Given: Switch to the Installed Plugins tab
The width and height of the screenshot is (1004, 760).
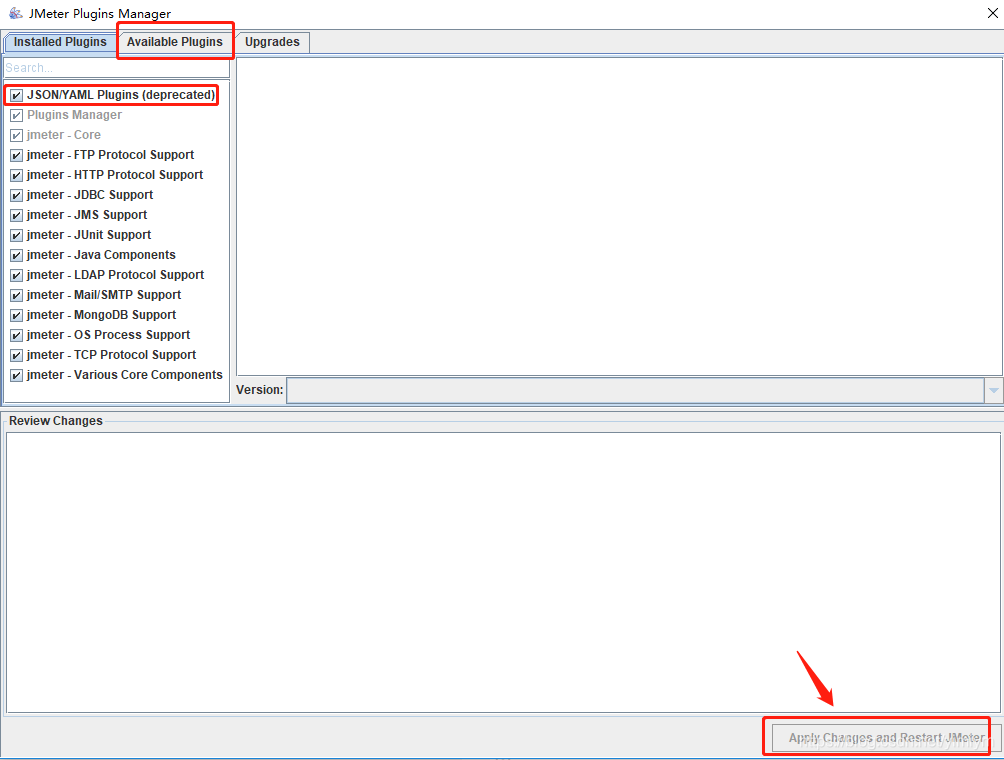Looking at the screenshot, I should 60,42.
